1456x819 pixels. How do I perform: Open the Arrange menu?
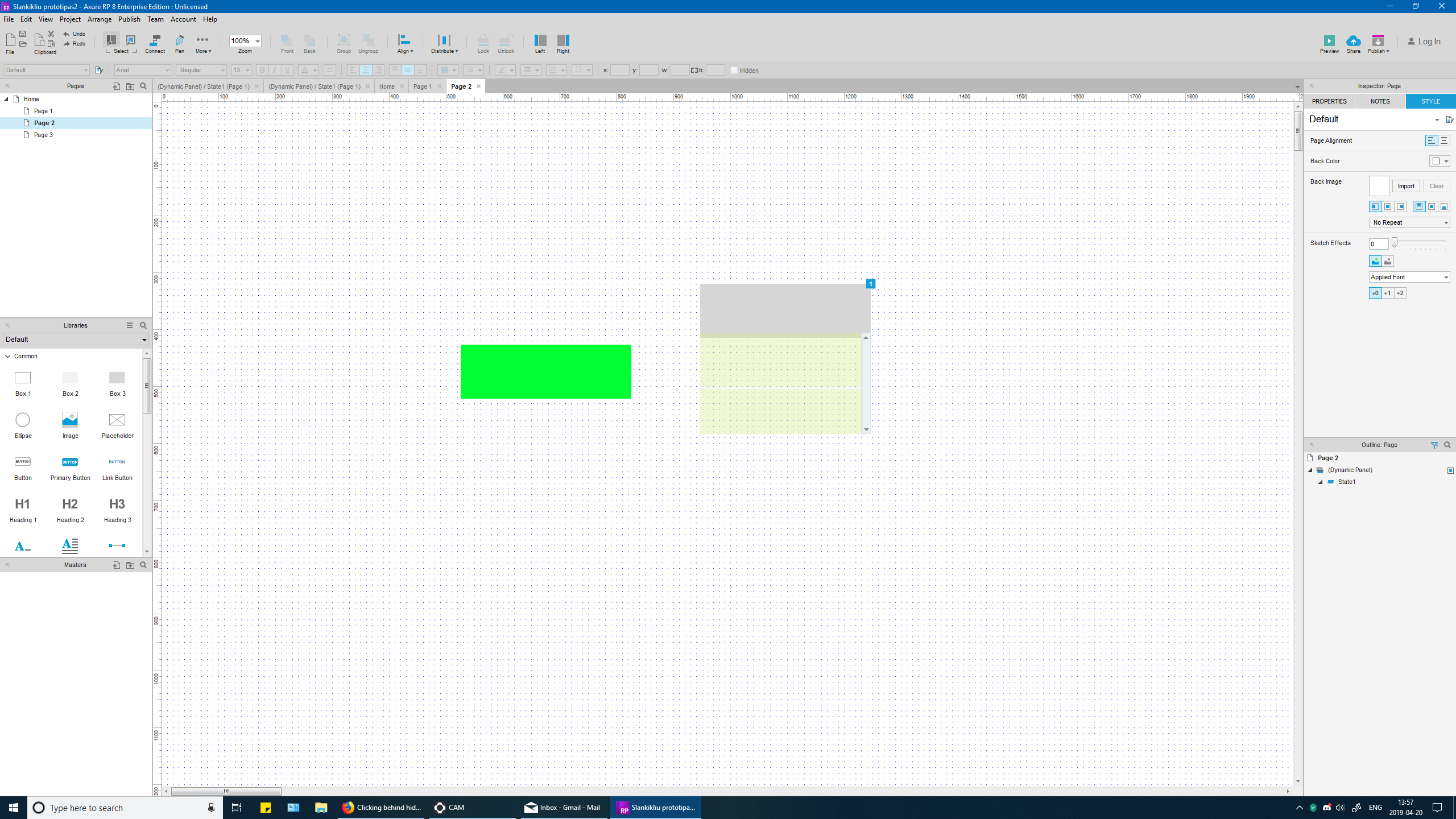point(99,19)
